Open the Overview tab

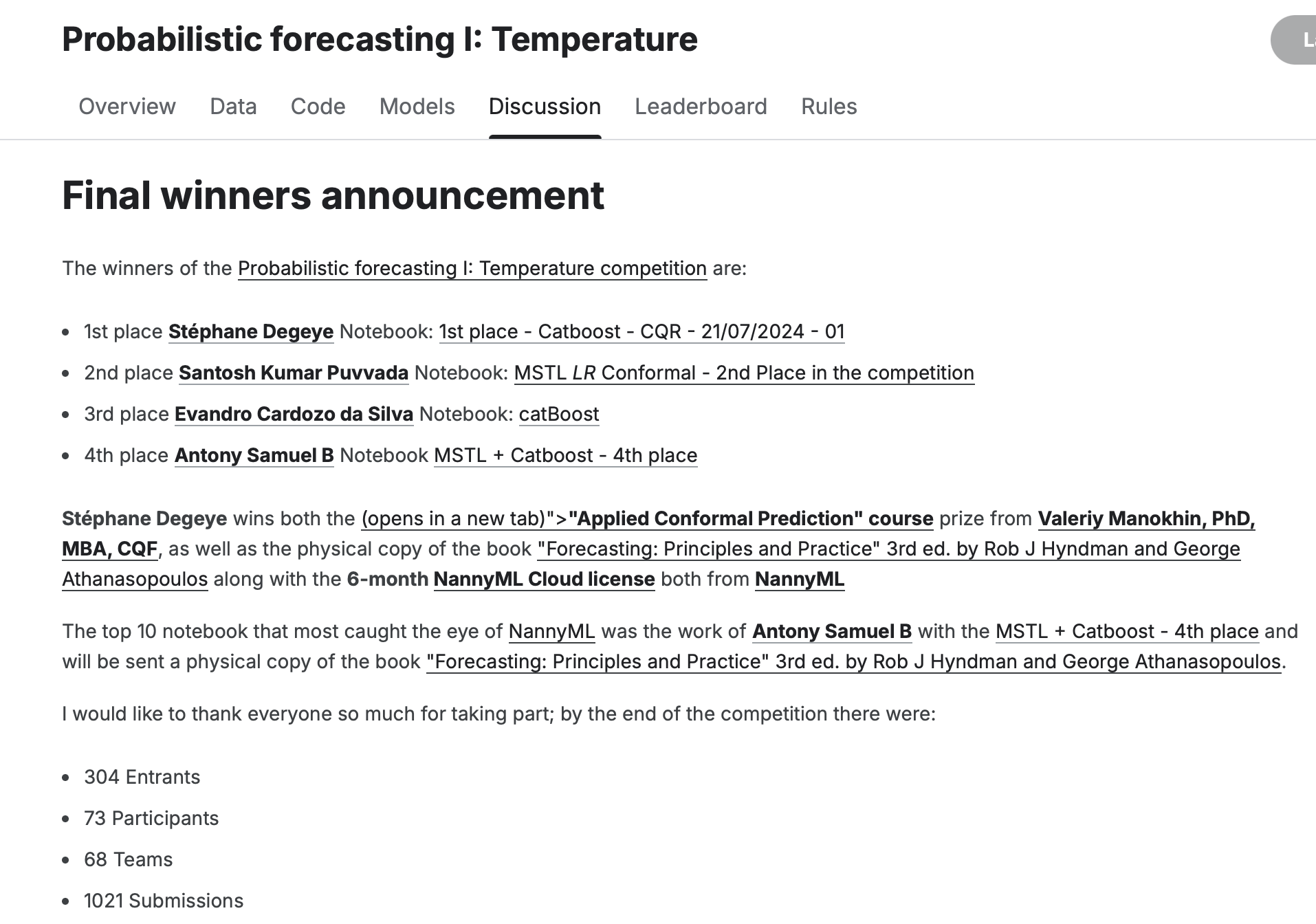(127, 107)
